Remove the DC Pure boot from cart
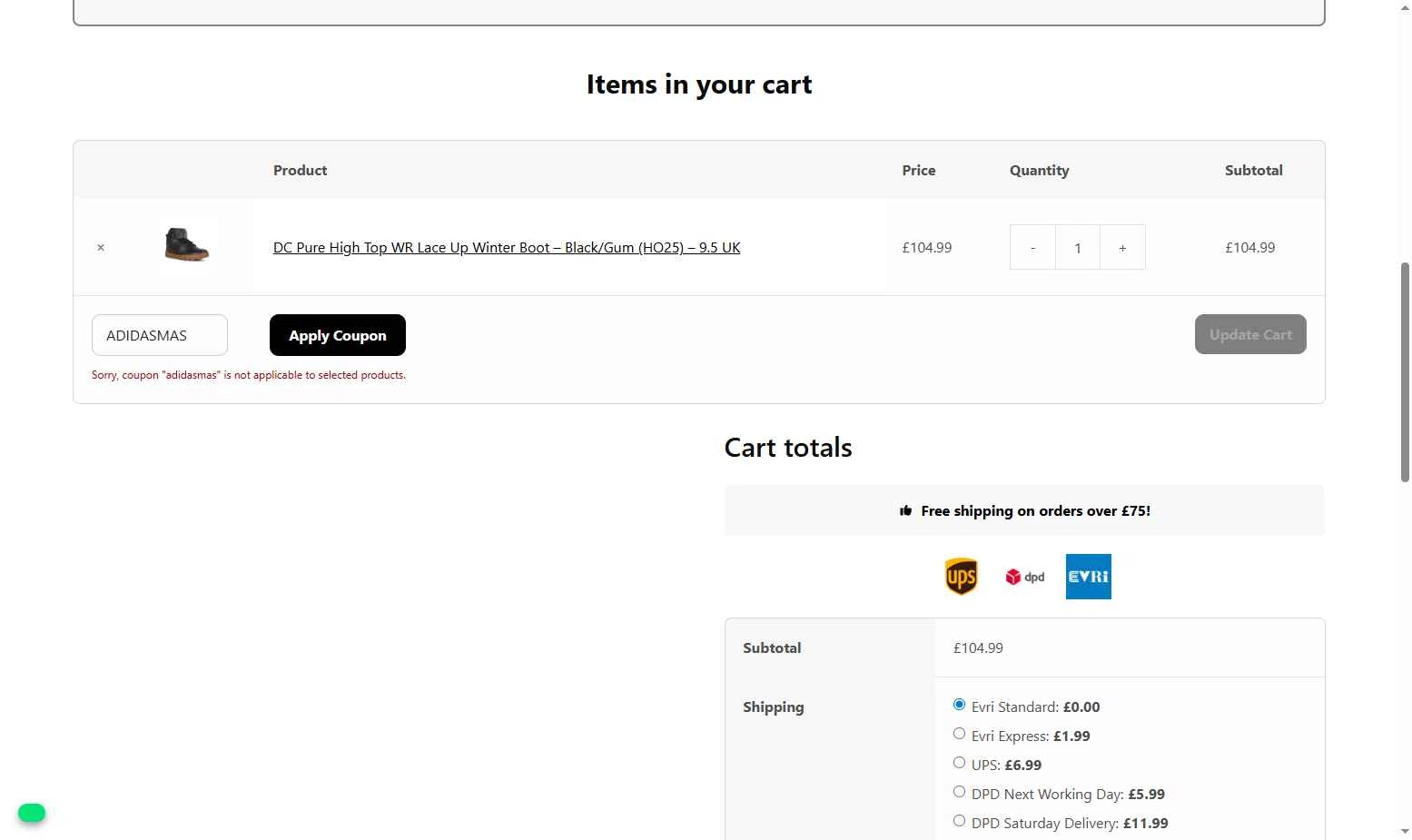The image size is (1412, 840). coord(101,247)
